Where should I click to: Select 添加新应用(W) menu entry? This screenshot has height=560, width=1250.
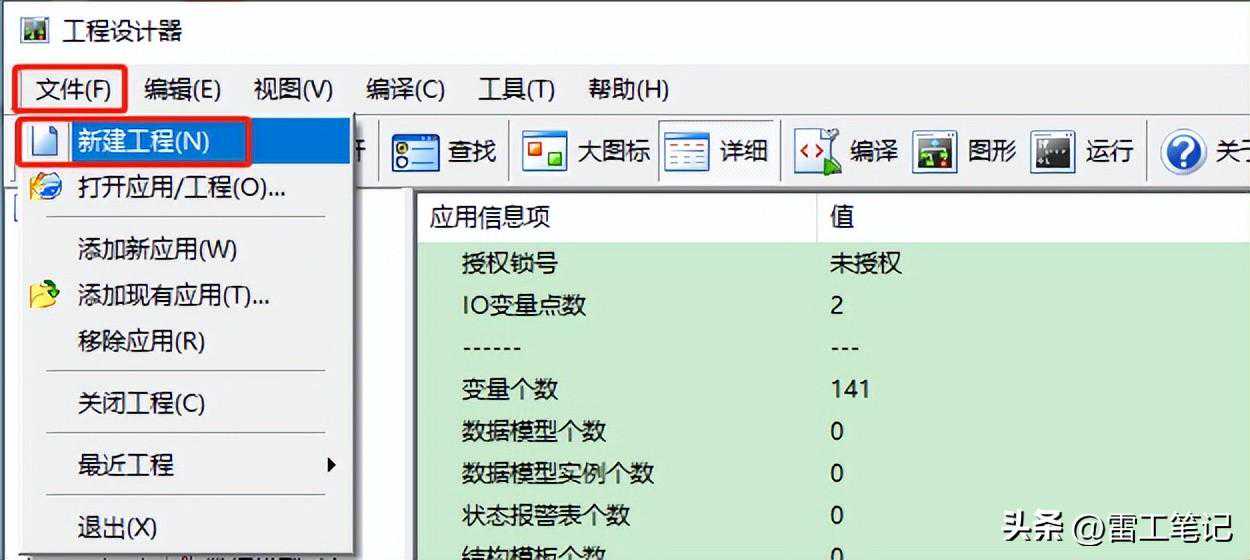[x=157, y=249]
